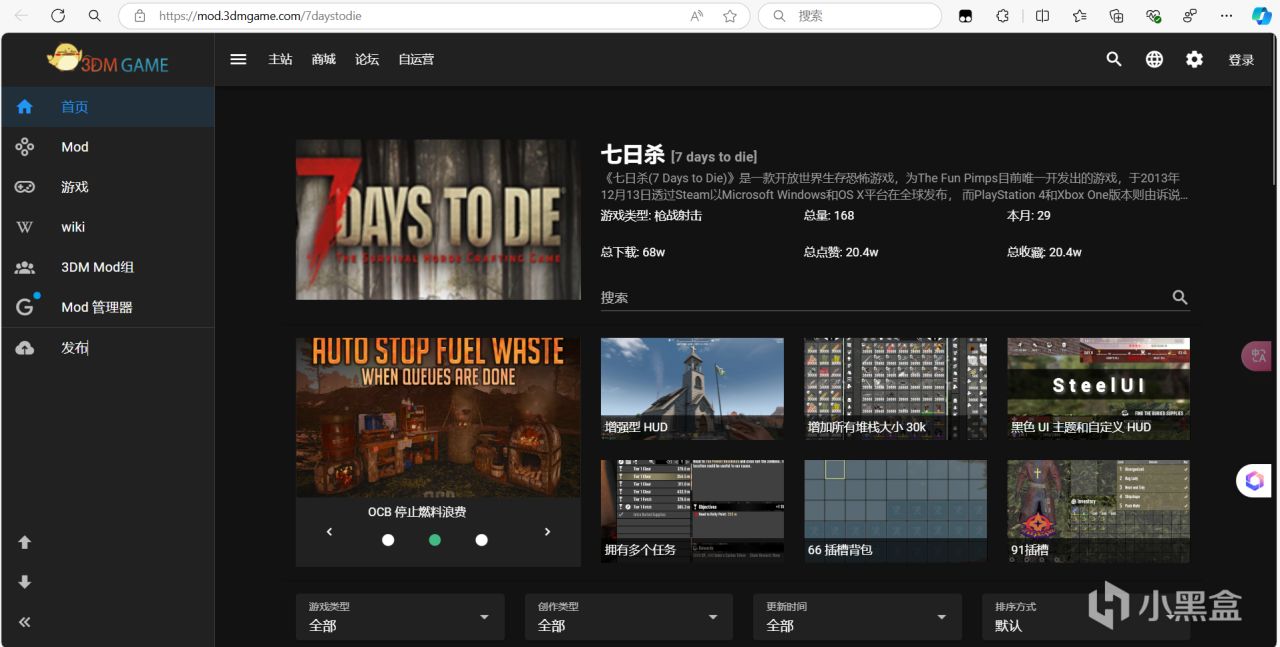Click the purple hexagon floating icon
Image resolution: width=1280 pixels, height=647 pixels.
[x=1254, y=481]
